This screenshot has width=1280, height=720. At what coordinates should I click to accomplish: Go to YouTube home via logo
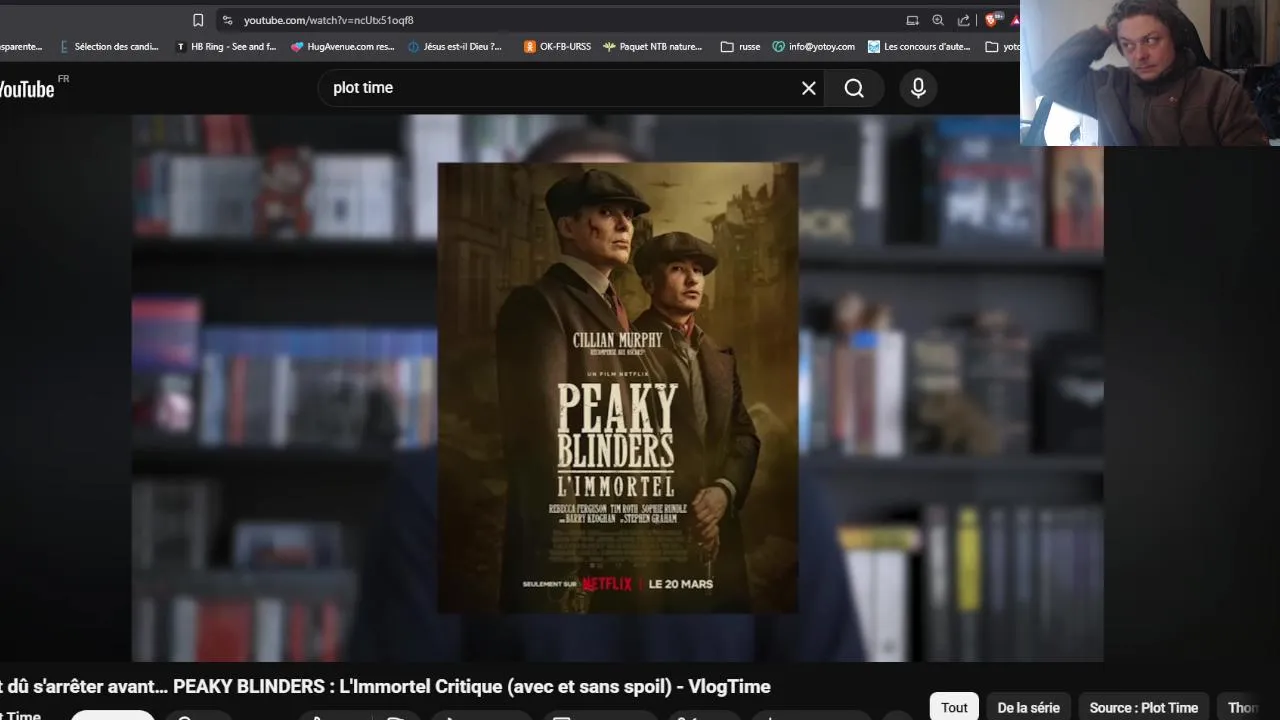pyautogui.click(x=27, y=89)
